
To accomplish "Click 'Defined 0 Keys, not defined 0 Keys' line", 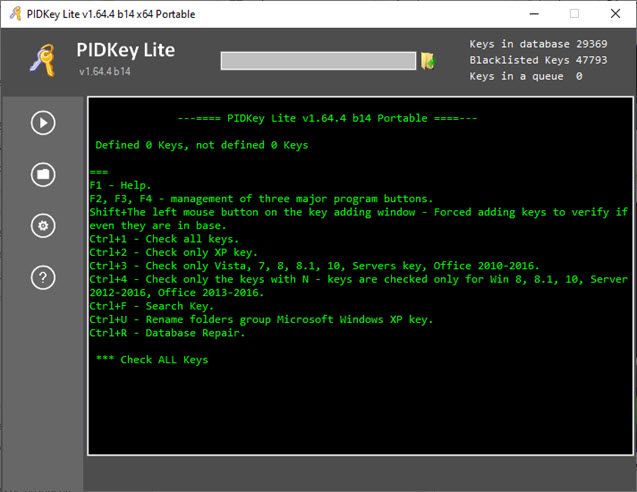I will pyautogui.click(x=202, y=145).
